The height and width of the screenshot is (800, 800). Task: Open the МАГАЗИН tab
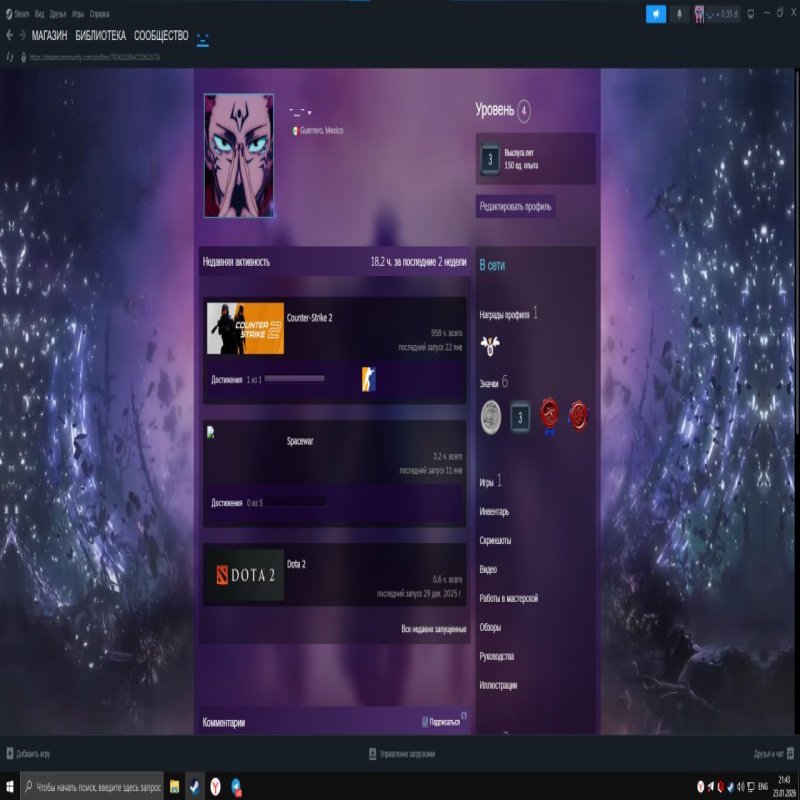(49, 36)
